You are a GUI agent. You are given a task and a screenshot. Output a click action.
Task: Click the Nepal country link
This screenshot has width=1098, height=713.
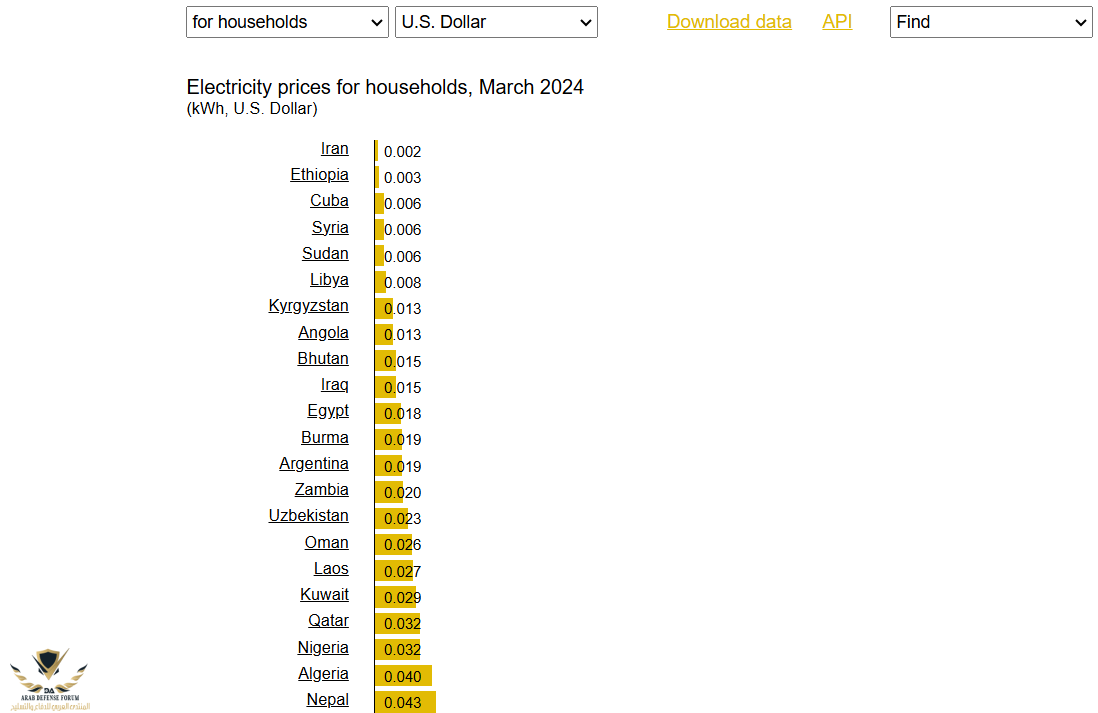[327, 700]
